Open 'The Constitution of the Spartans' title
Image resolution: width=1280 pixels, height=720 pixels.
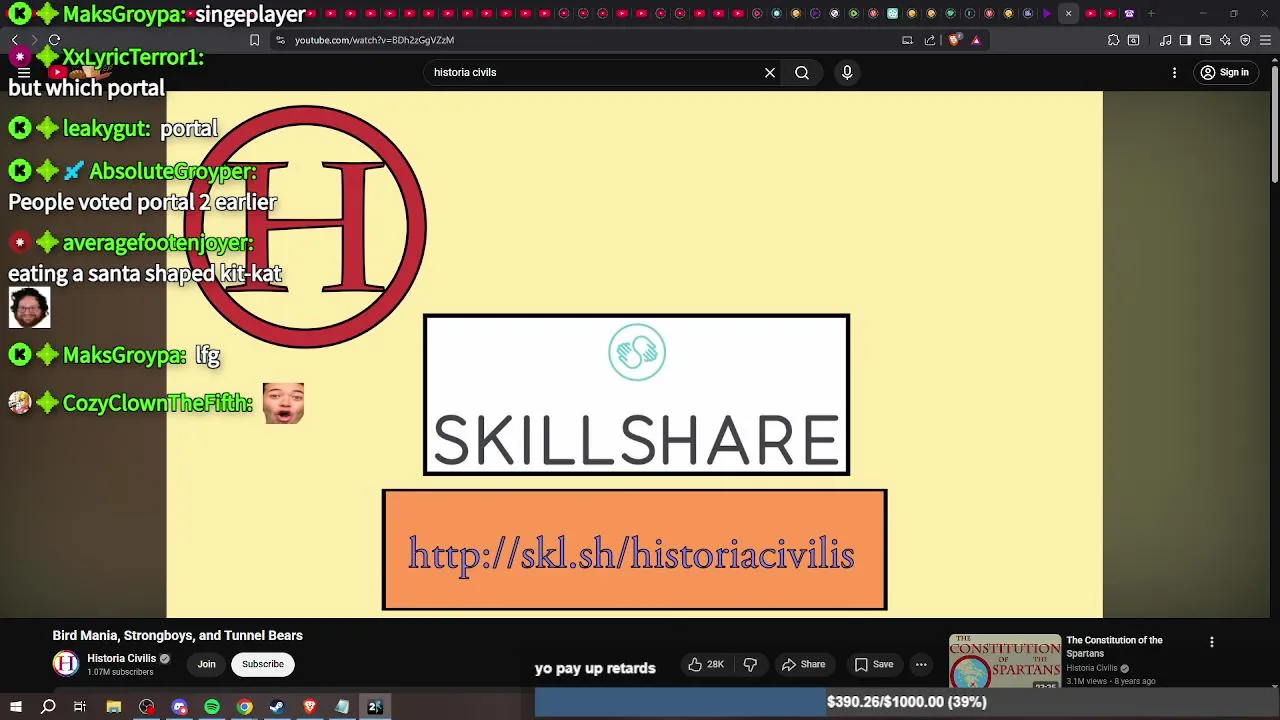pyautogui.click(x=1114, y=646)
